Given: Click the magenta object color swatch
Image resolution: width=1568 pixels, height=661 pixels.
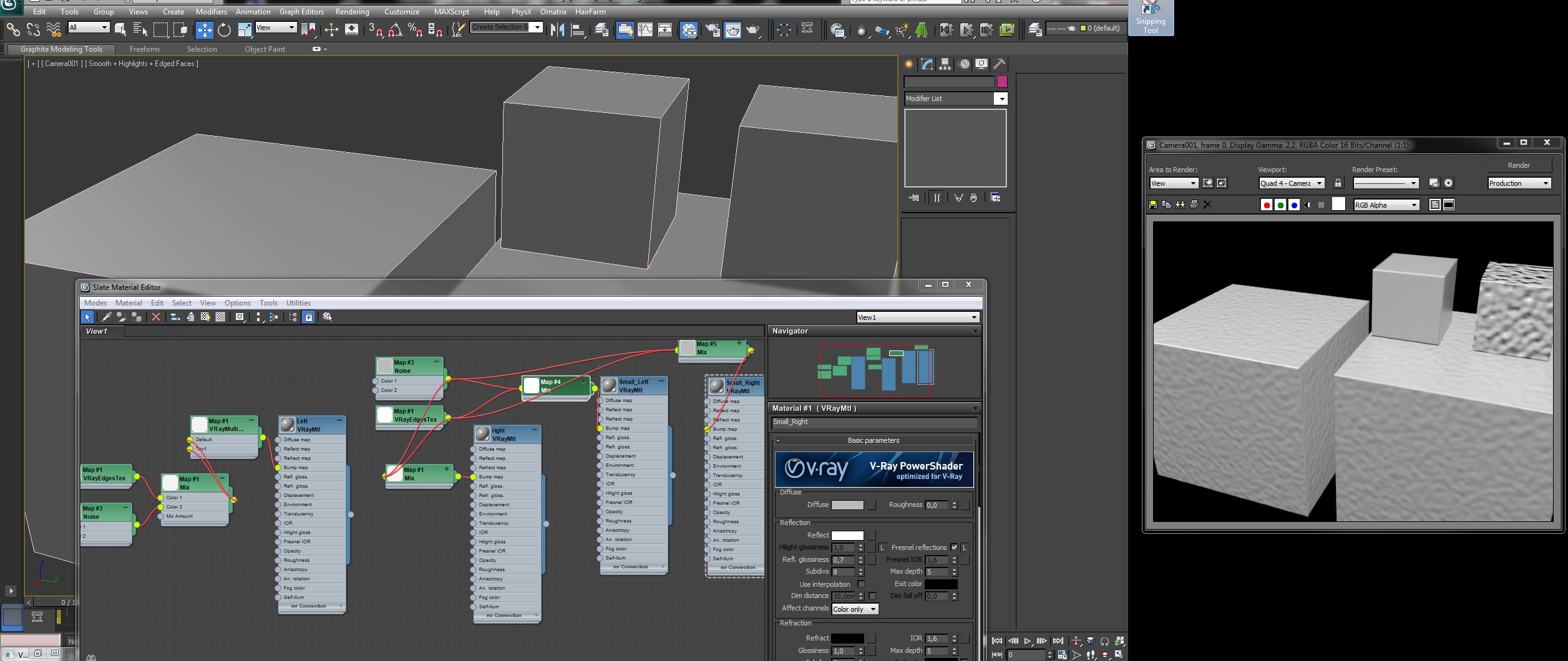Looking at the screenshot, I should (x=1002, y=82).
